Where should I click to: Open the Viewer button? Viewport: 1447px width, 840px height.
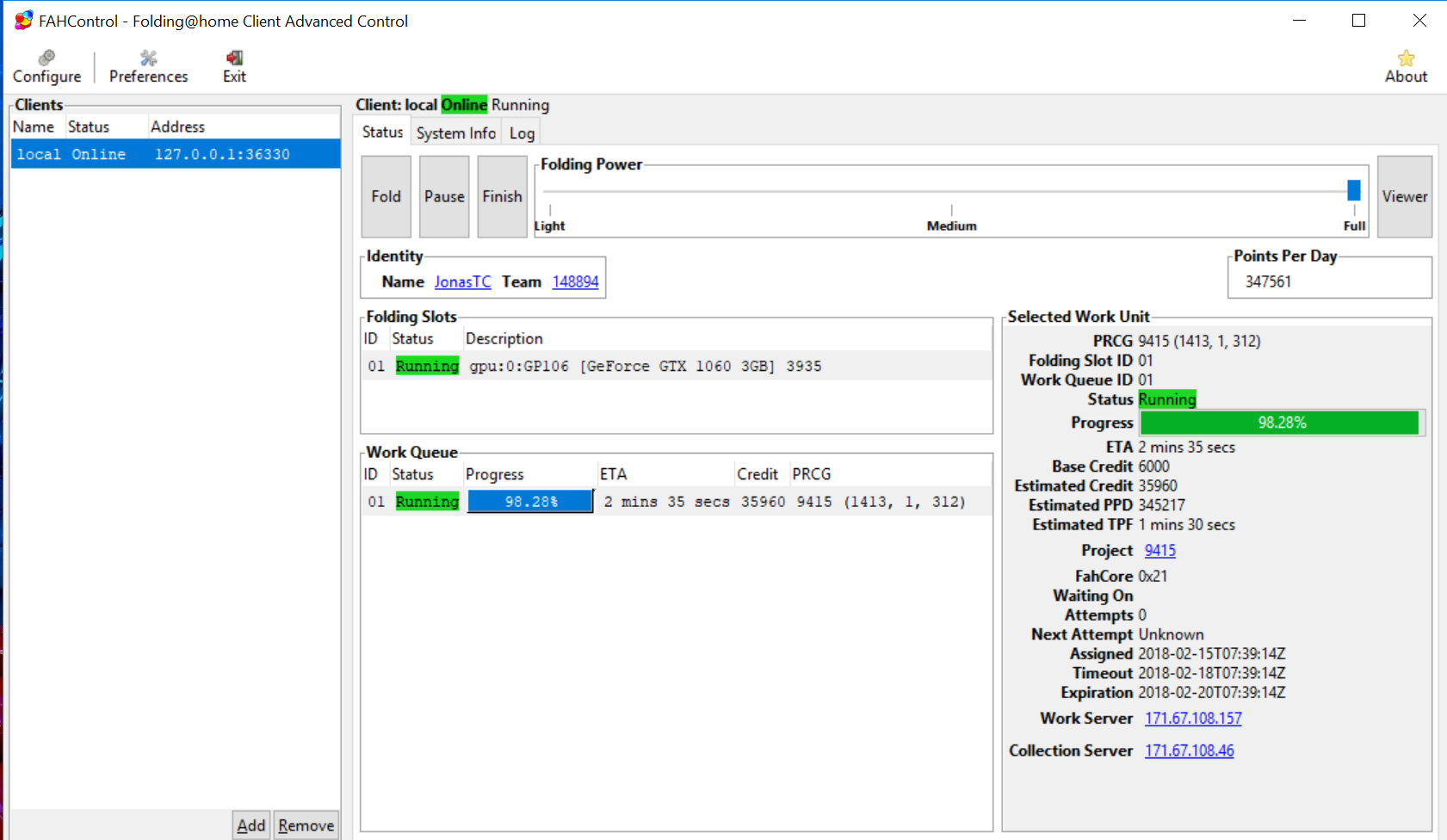[x=1405, y=196]
